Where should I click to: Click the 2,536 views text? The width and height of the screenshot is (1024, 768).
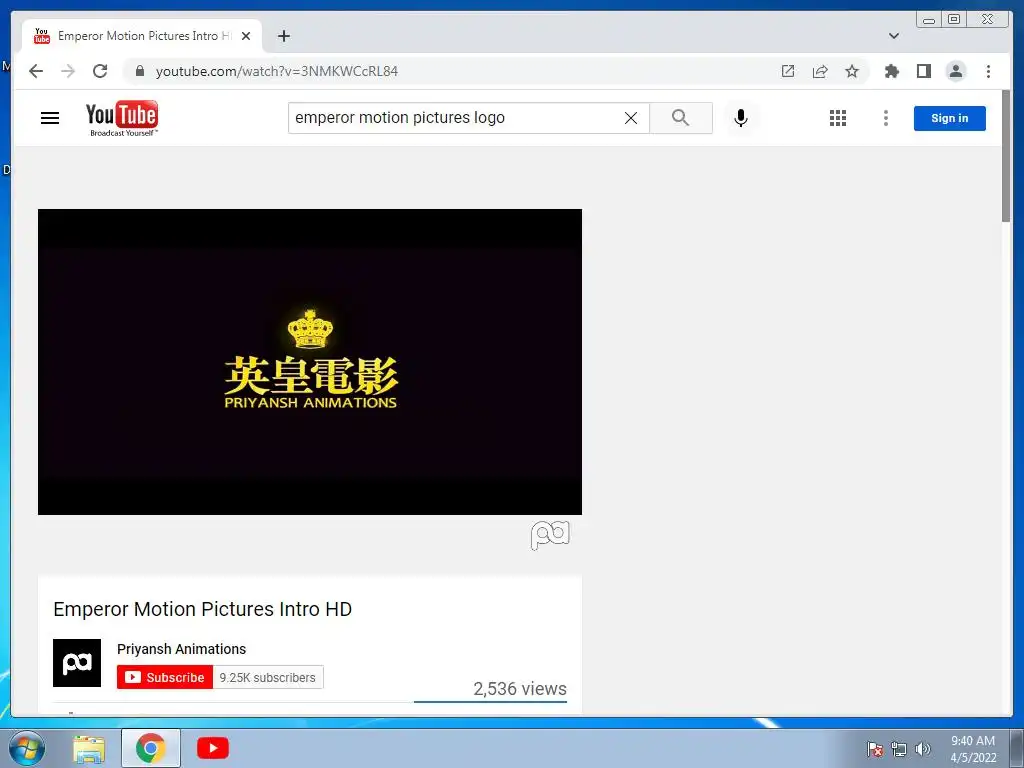(x=520, y=688)
